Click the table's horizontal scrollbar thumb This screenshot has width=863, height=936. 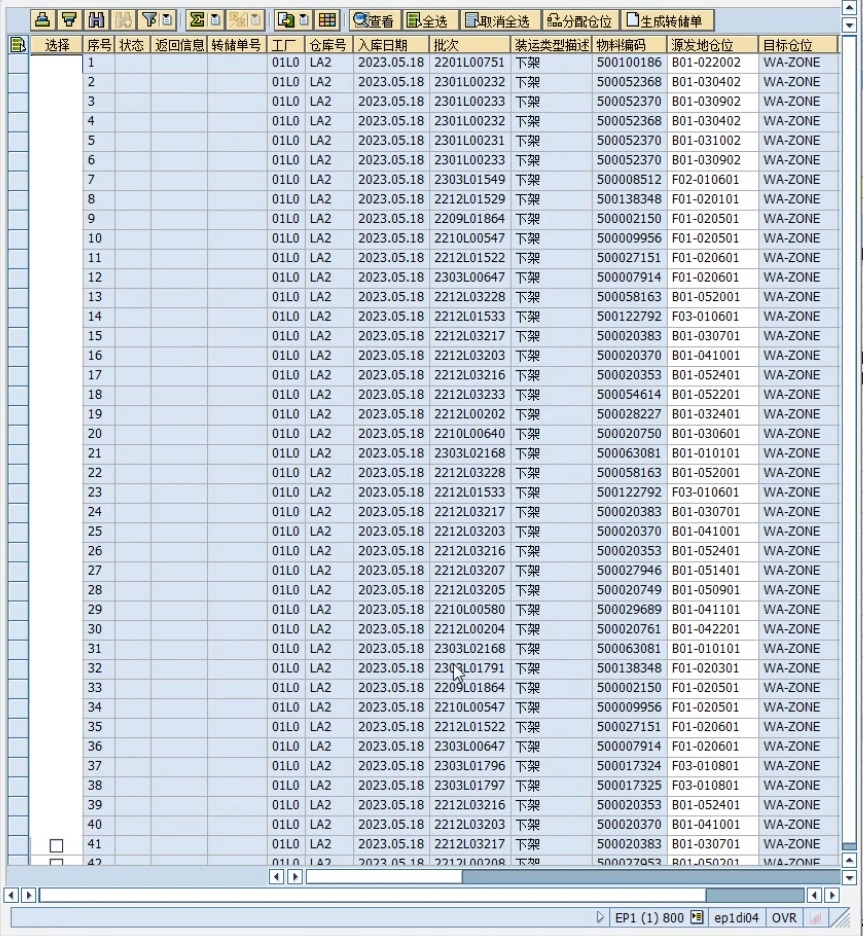[x=384, y=876]
